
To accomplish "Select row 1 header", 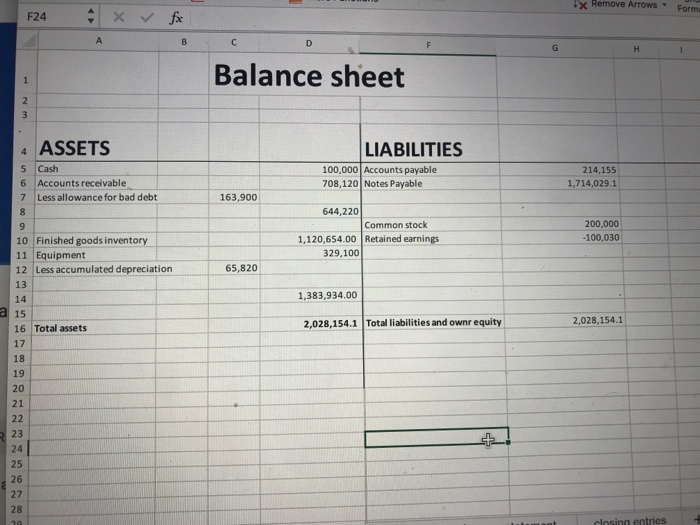I will pyautogui.click(x=25, y=80).
